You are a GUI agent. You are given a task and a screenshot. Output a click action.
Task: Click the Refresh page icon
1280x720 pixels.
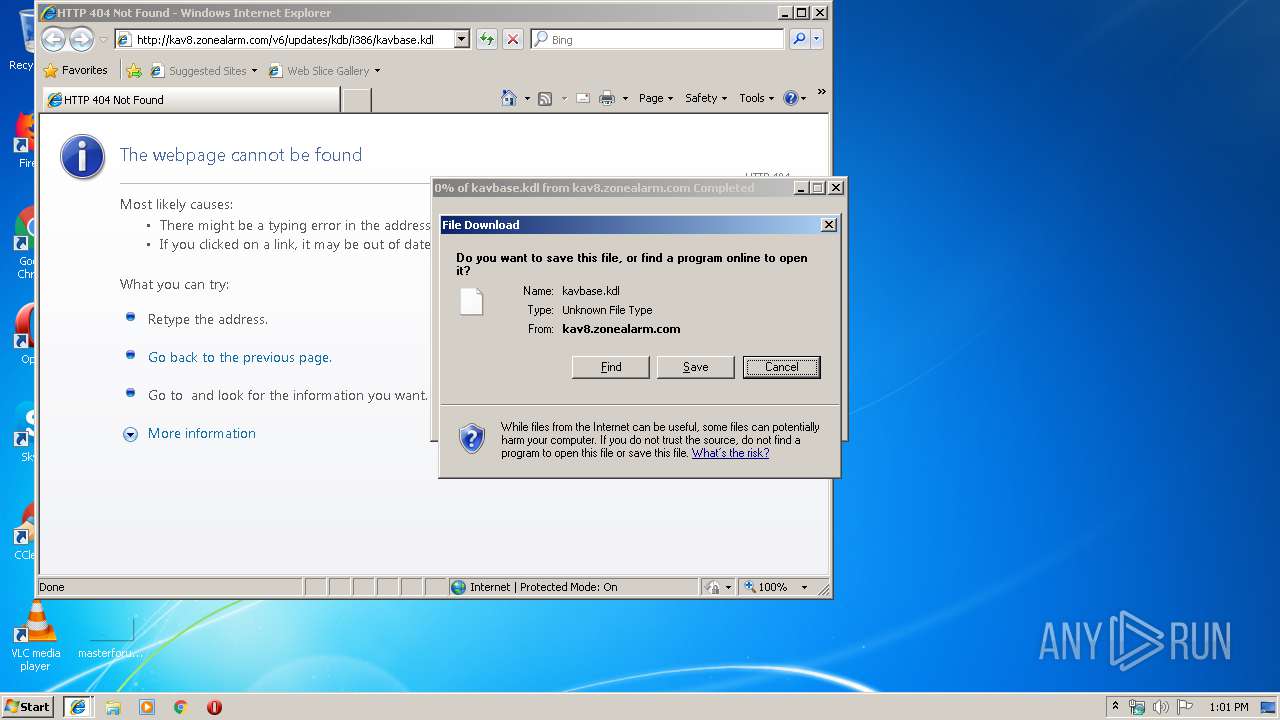[x=486, y=39]
